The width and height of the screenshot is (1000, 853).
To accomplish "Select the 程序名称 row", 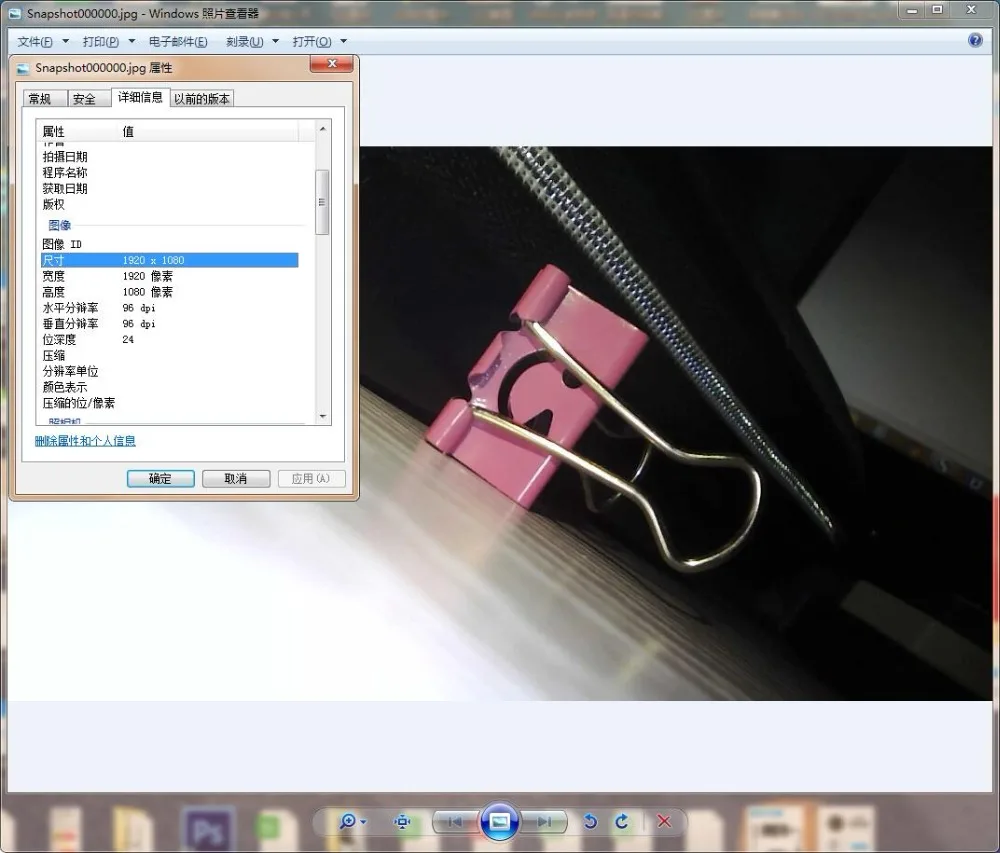I will tap(169, 173).
